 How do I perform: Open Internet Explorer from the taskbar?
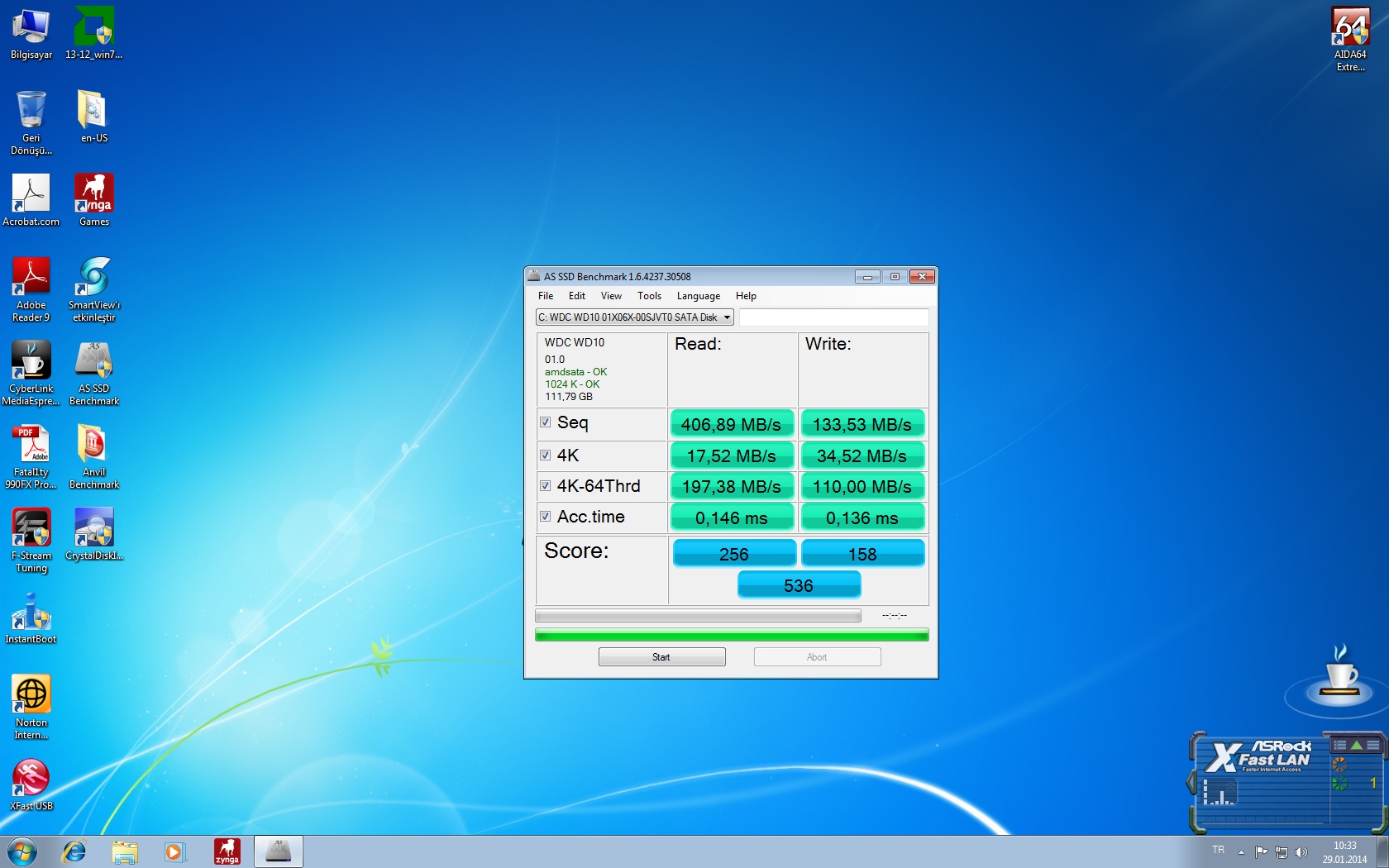pos(74,851)
